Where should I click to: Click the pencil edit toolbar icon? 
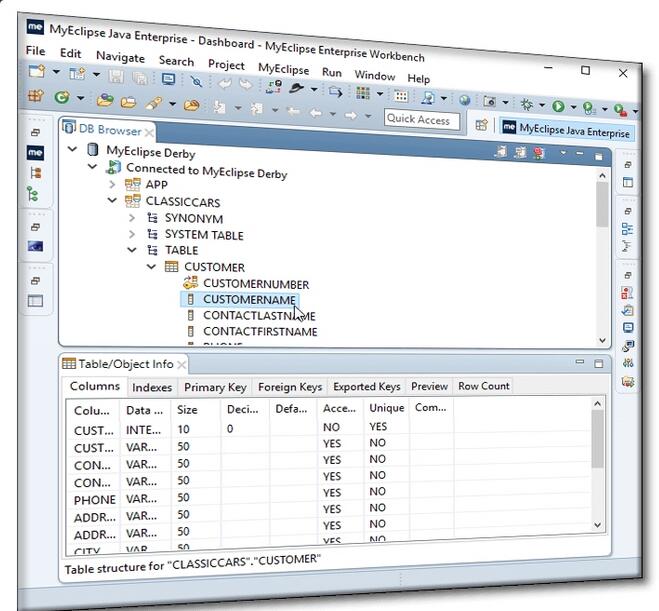tap(153, 103)
